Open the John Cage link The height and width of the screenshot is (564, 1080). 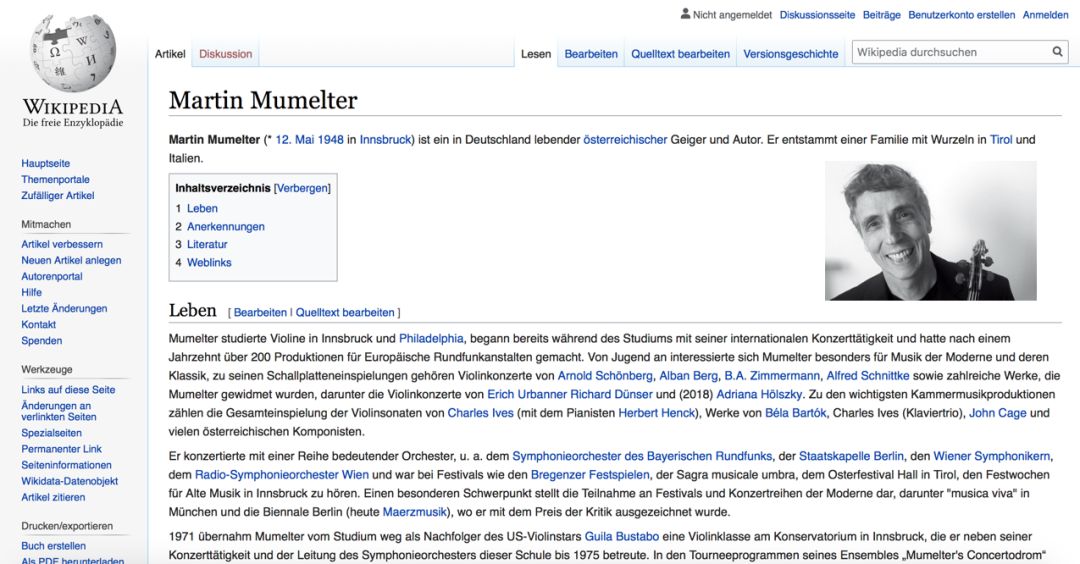point(998,412)
